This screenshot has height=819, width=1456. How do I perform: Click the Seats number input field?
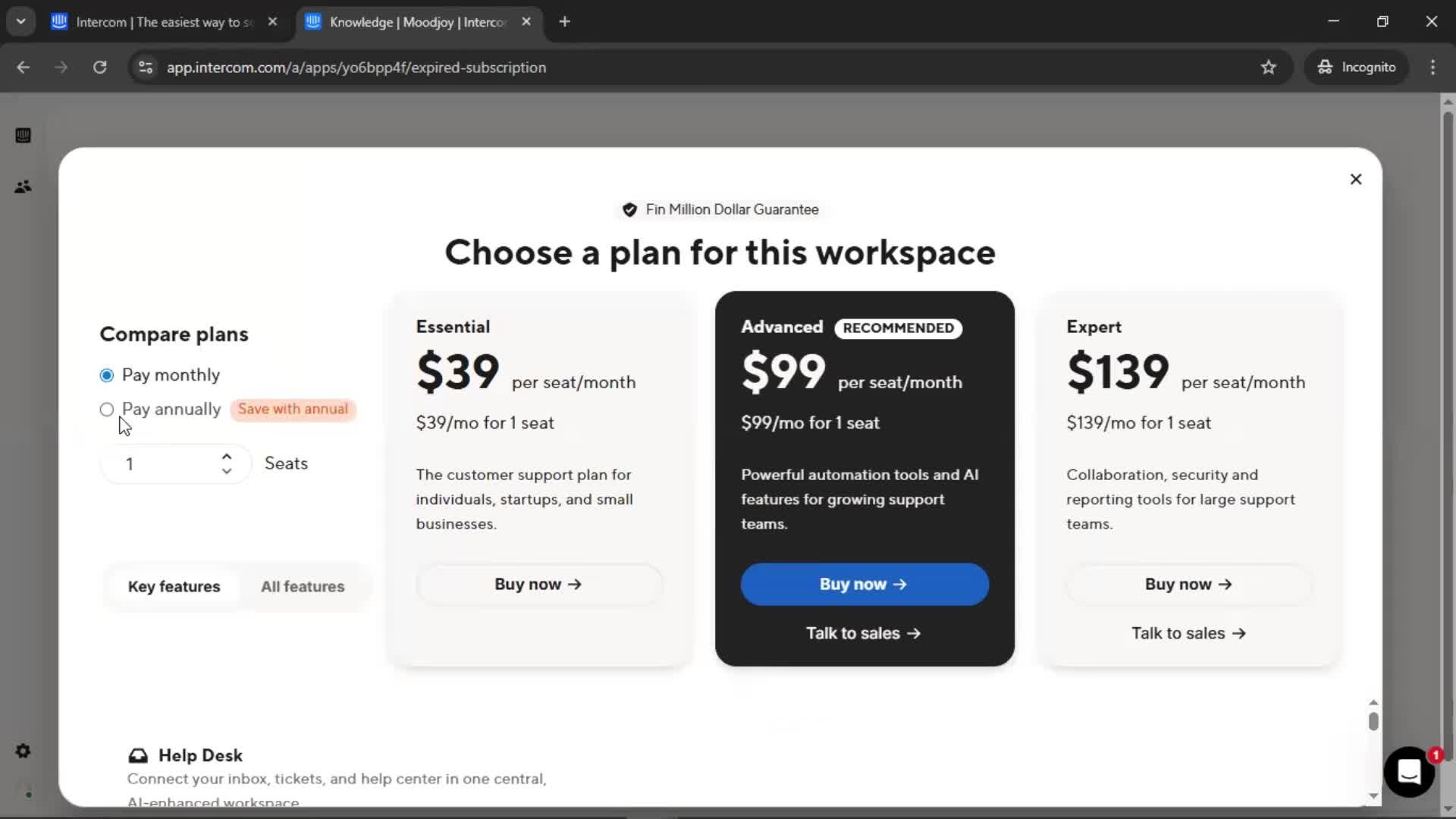[175, 464]
